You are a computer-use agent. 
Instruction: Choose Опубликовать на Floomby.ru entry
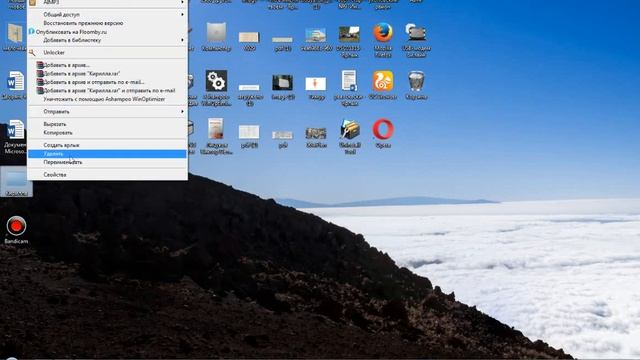[x=107, y=32]
